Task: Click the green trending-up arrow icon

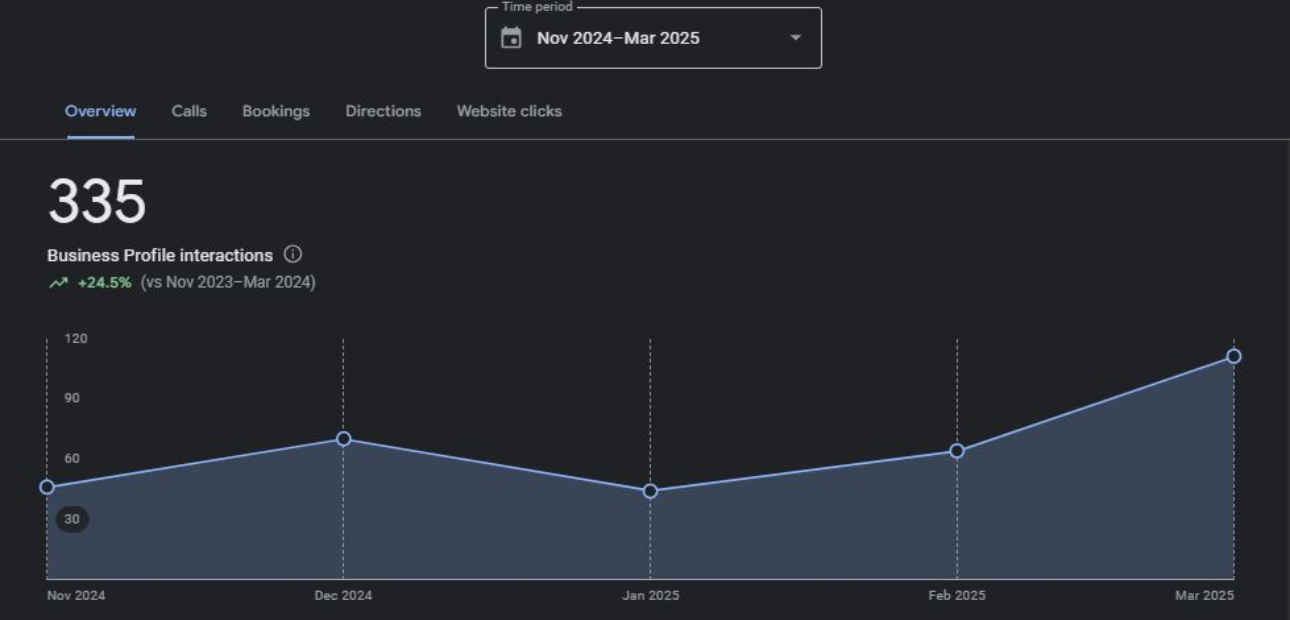Action: pos(58,283)
